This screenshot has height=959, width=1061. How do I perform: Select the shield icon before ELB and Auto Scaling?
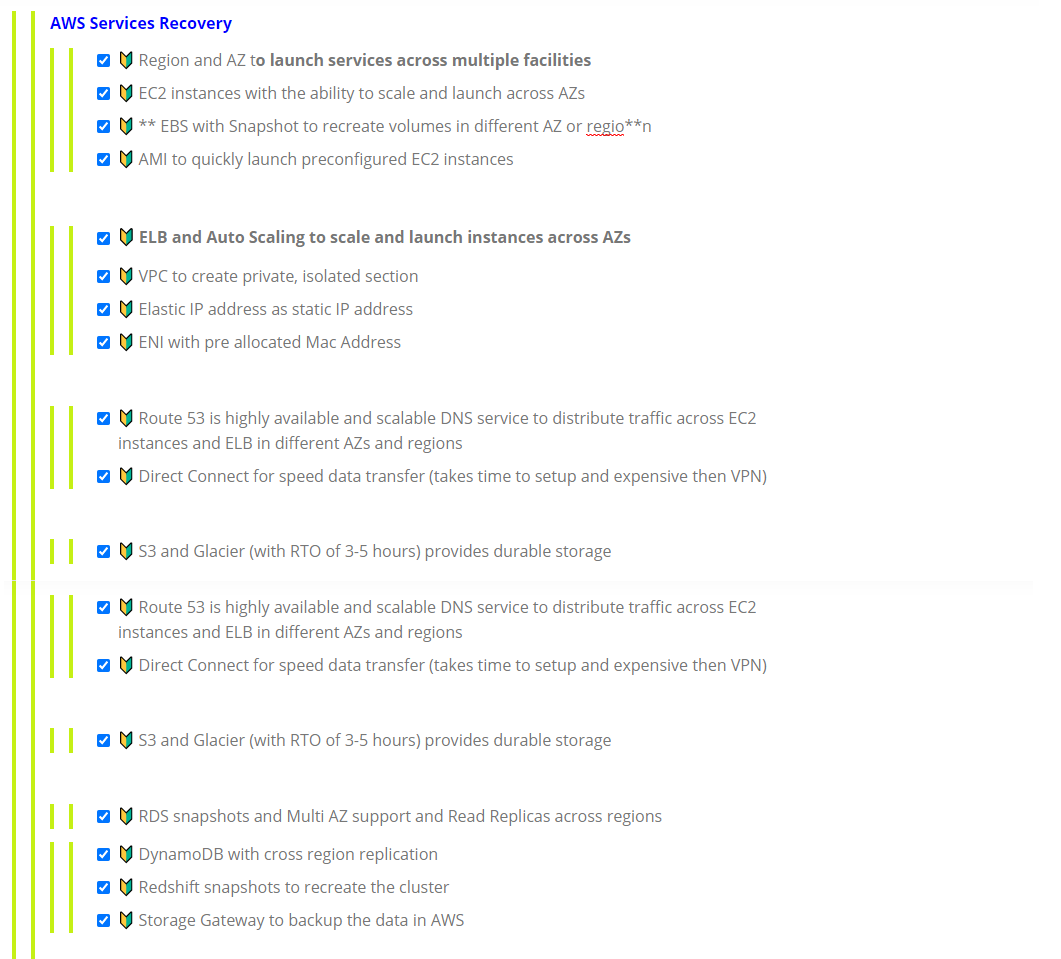(126, 237)
